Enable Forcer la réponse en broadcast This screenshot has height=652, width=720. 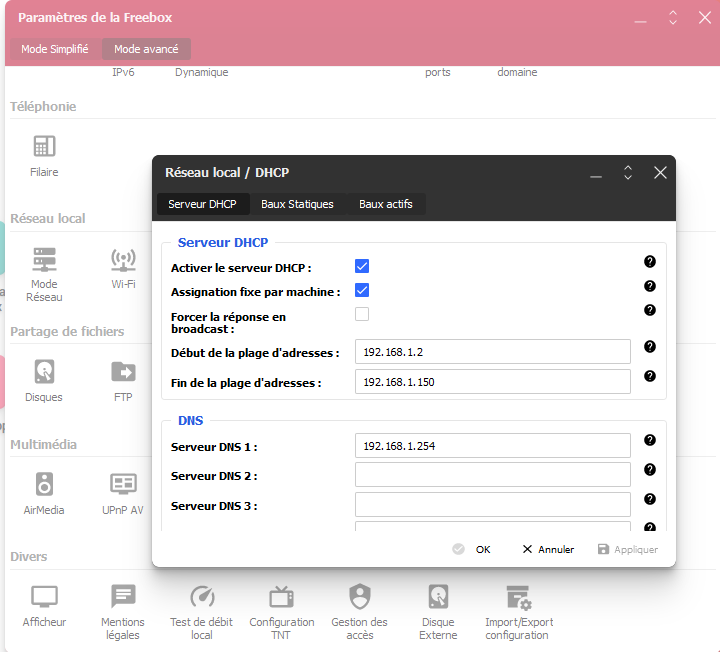[x=362, y=314]
